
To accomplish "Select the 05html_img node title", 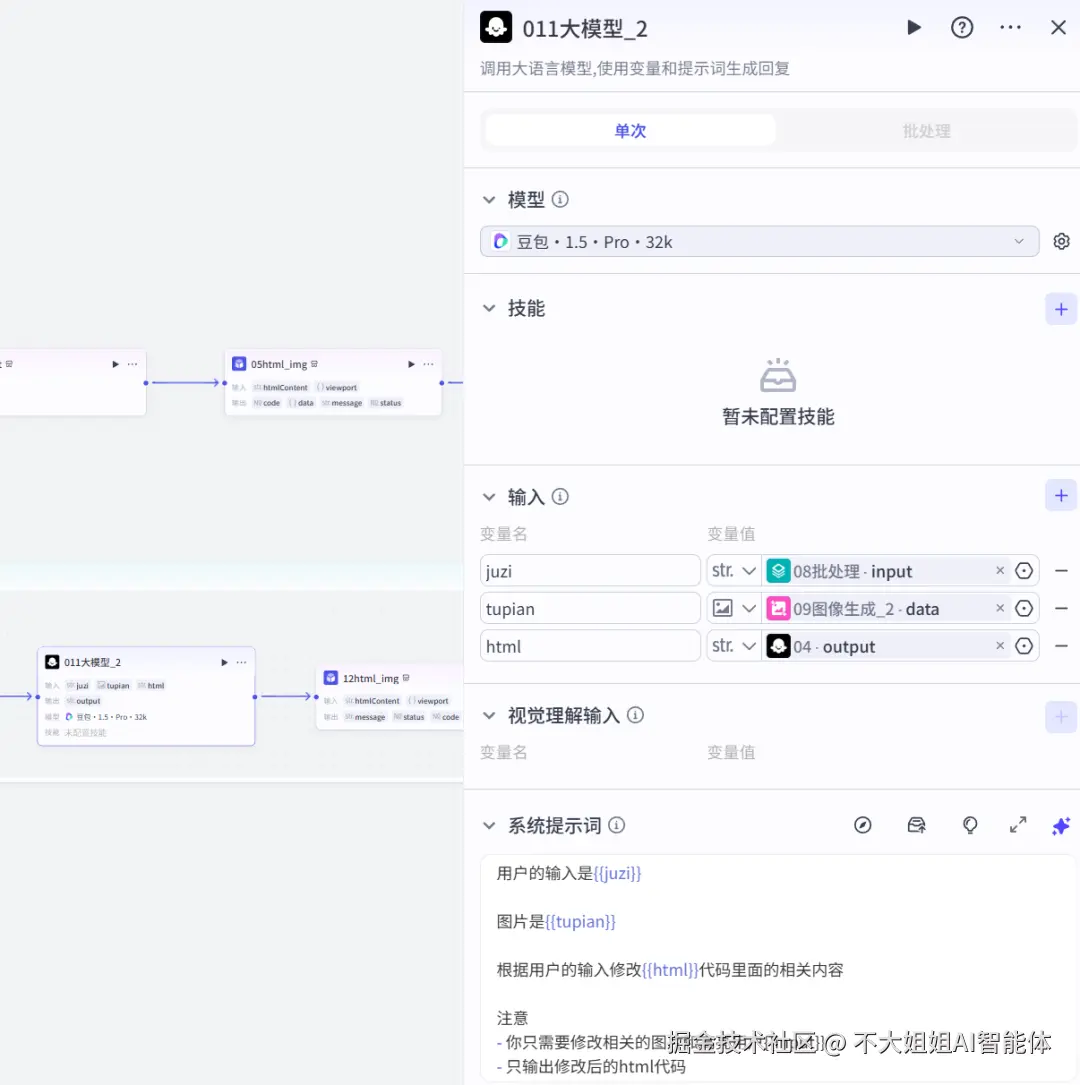I will 279,364.
